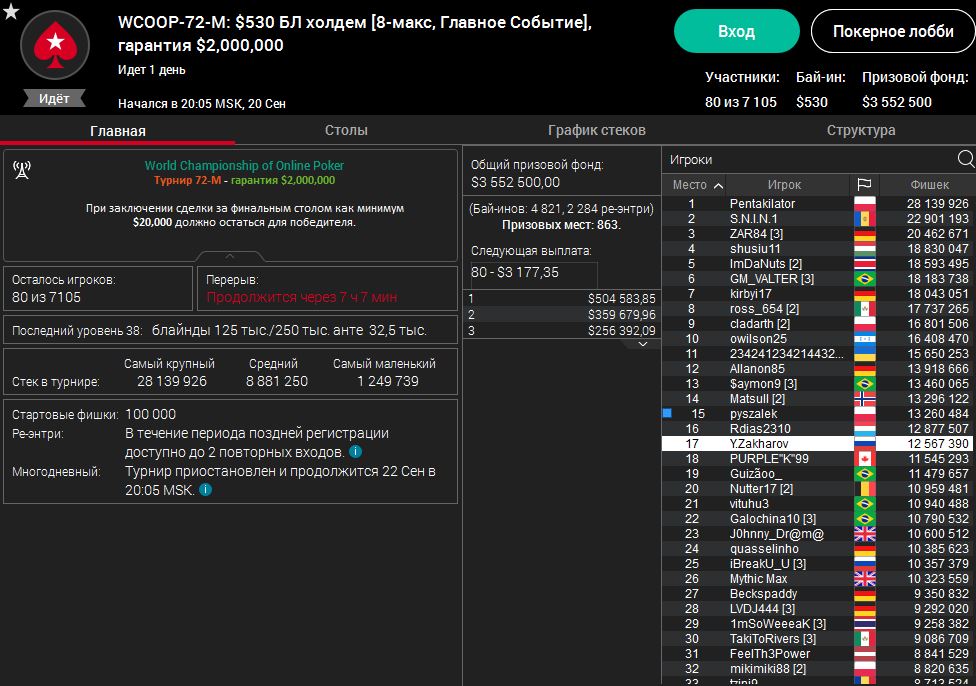
Task: Select player 234241234214432...
Action: pos(817,354)
